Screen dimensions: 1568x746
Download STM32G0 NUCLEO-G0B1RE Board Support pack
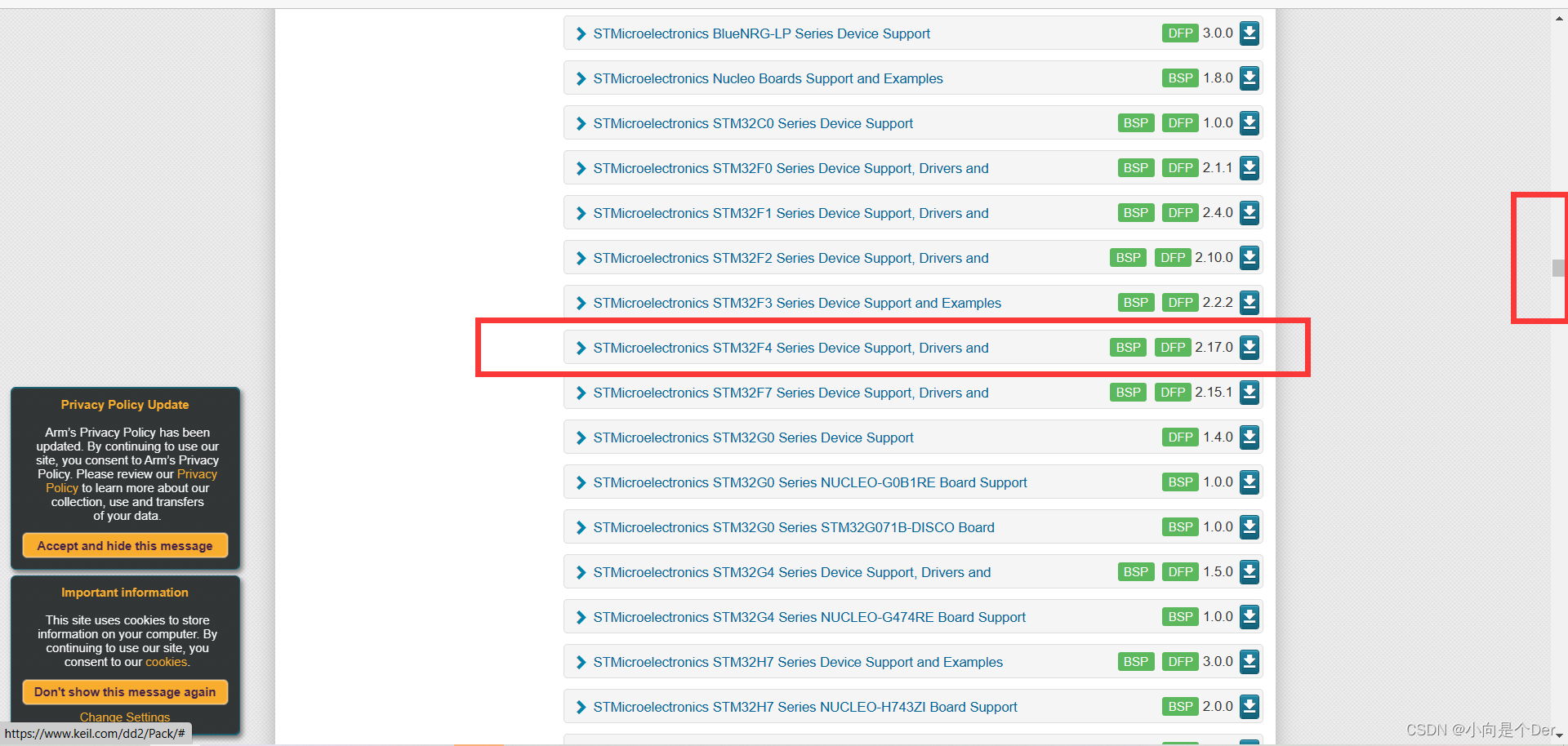[1249, 482]
